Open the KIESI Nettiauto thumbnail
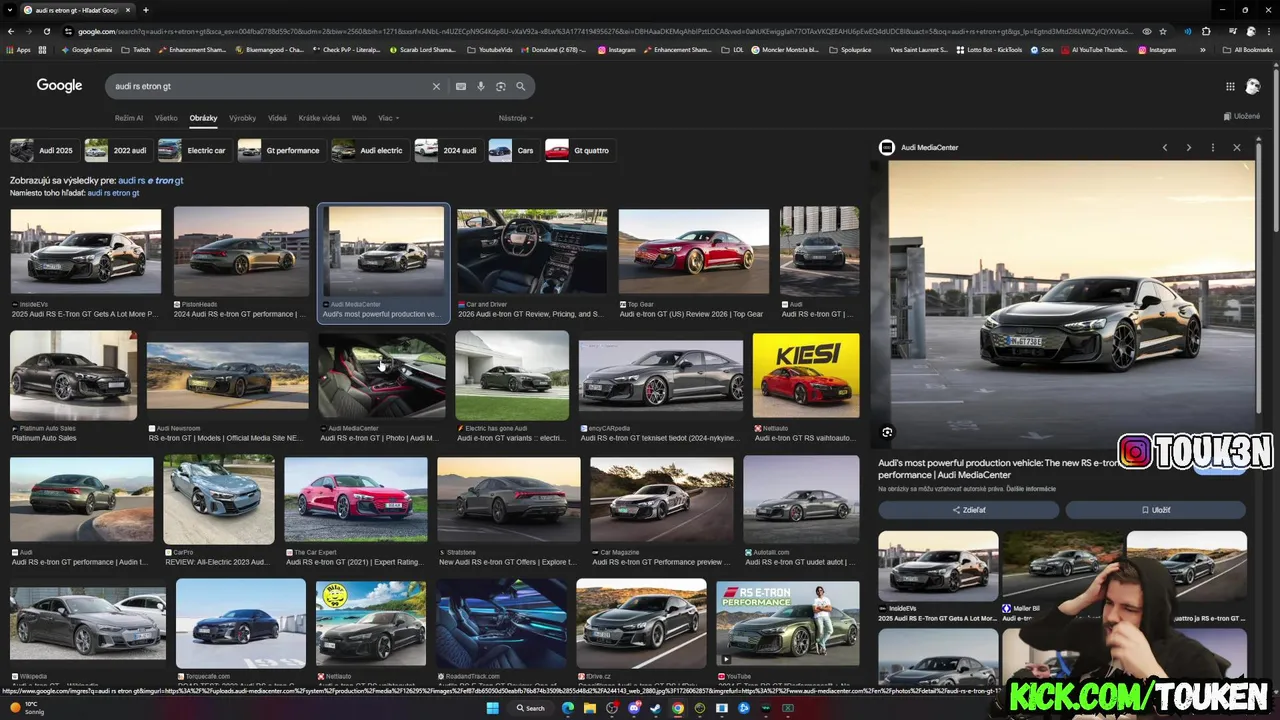 pos(806,376)
